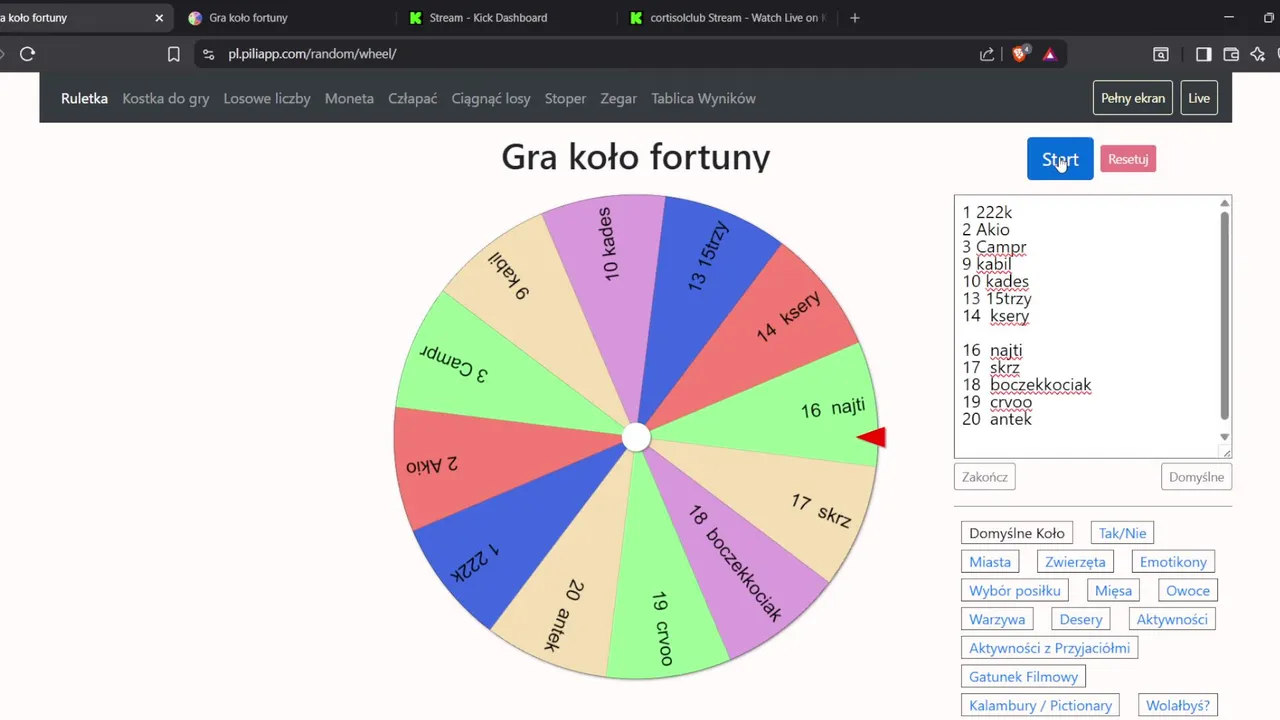This screenshot has height=720, width=1280.
Task: Go to Losowe liczby
Action: point(267,98)
